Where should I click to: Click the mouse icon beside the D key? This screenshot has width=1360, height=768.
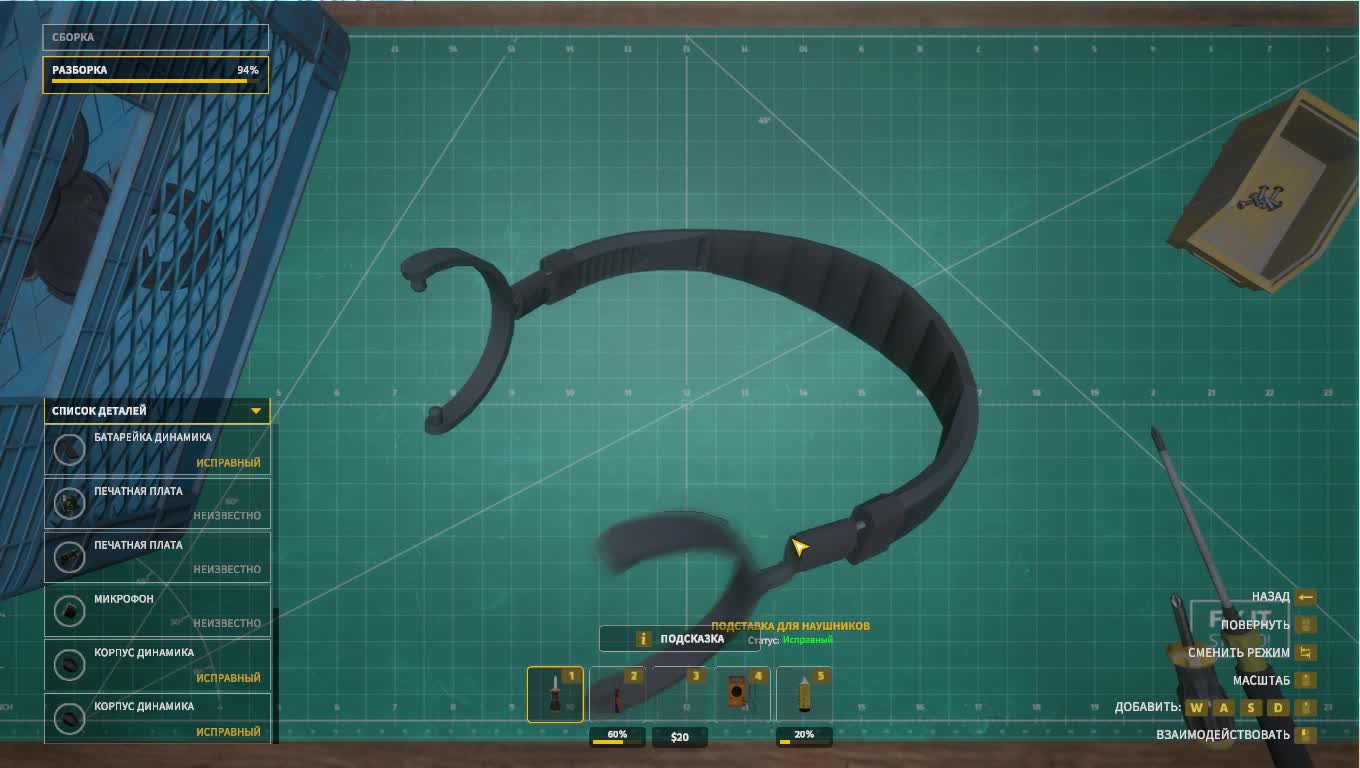[x=1305, y=707]
